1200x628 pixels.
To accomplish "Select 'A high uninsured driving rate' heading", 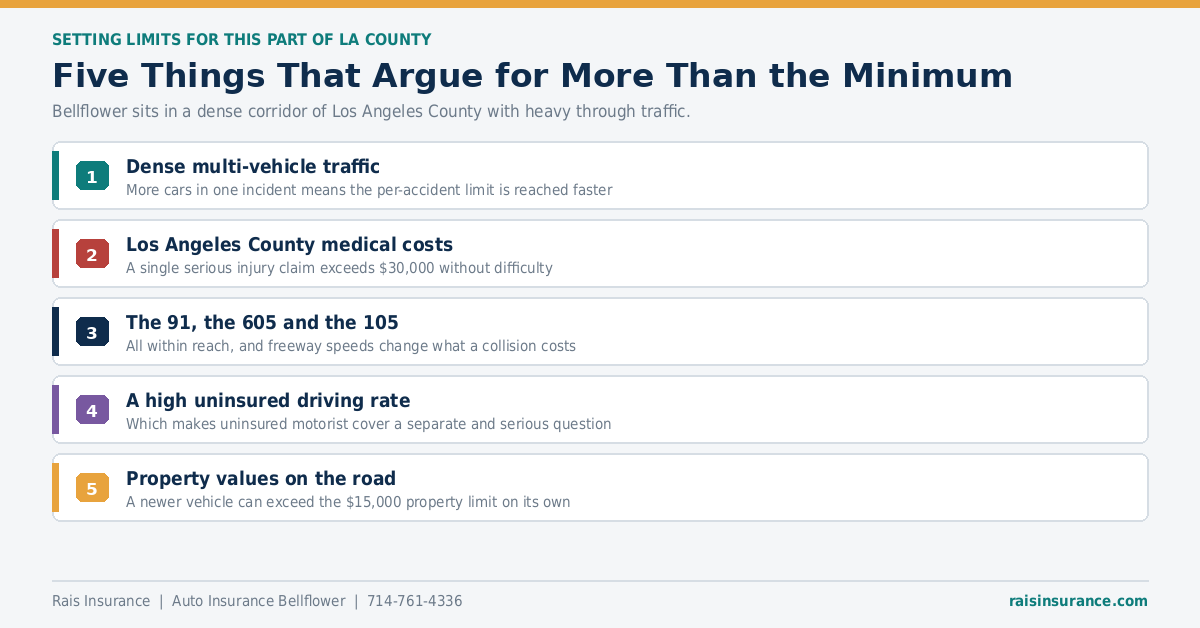I will tap(268, 400).
